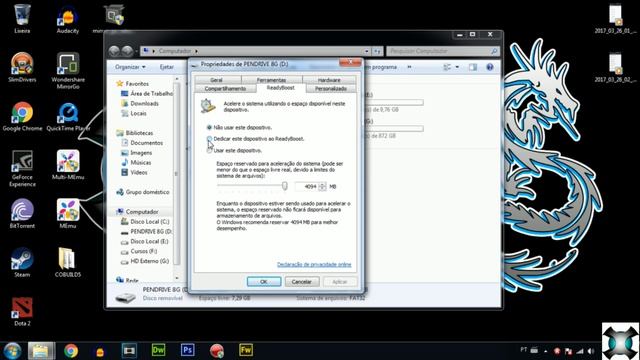Open the Lixeira recycle bin desktop icon
Image resolution: width=640 pixels, height=360 pixels.
22,18
